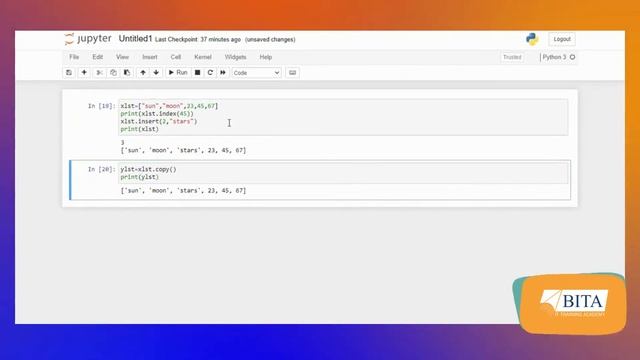
Task: Paste cells below icon
Action: point(127,73)
